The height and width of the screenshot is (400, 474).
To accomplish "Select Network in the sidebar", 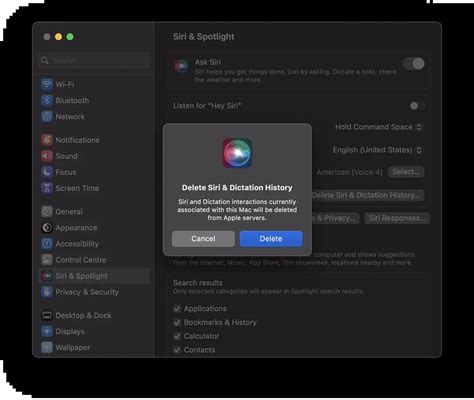I will [94, 116].
